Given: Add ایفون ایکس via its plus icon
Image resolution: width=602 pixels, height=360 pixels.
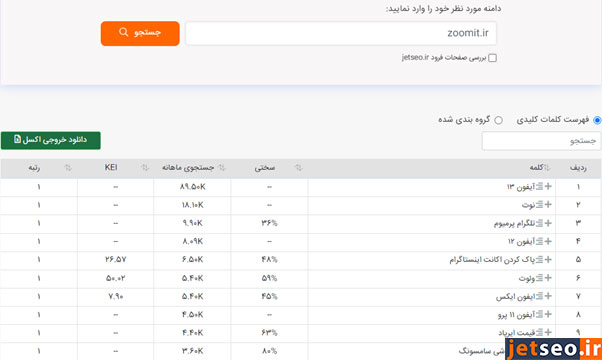Looking at the screenshot, I should click(x=548, y=296).
